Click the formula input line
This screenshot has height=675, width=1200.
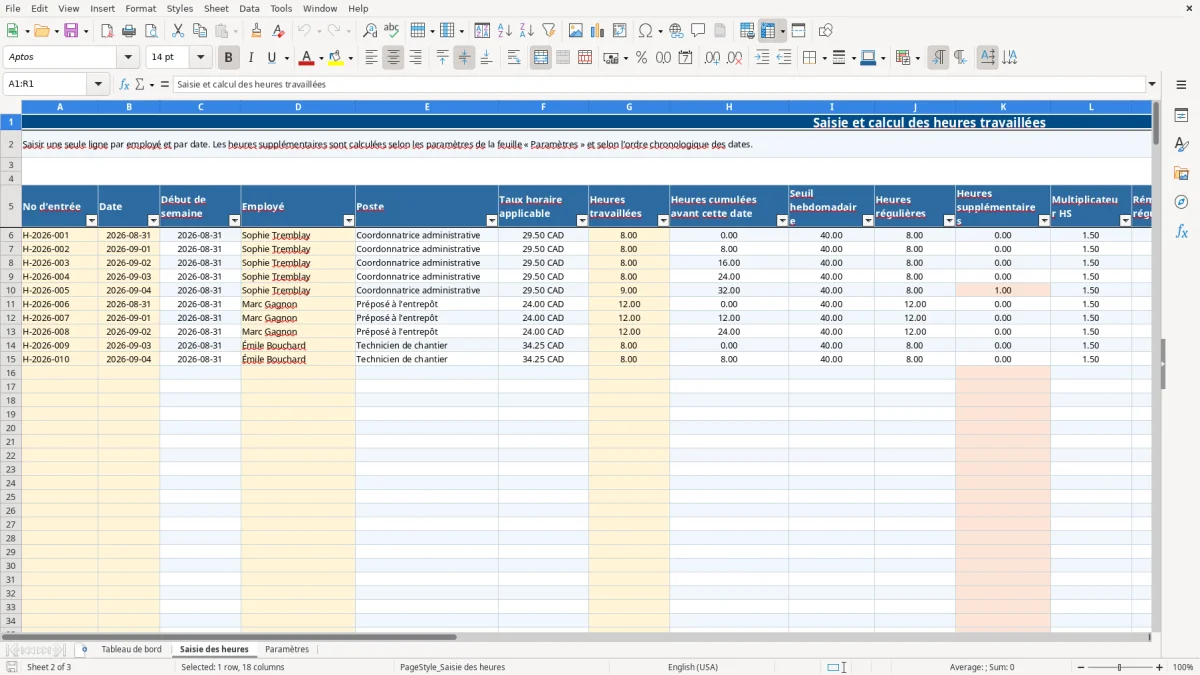[x=659, y=84]
